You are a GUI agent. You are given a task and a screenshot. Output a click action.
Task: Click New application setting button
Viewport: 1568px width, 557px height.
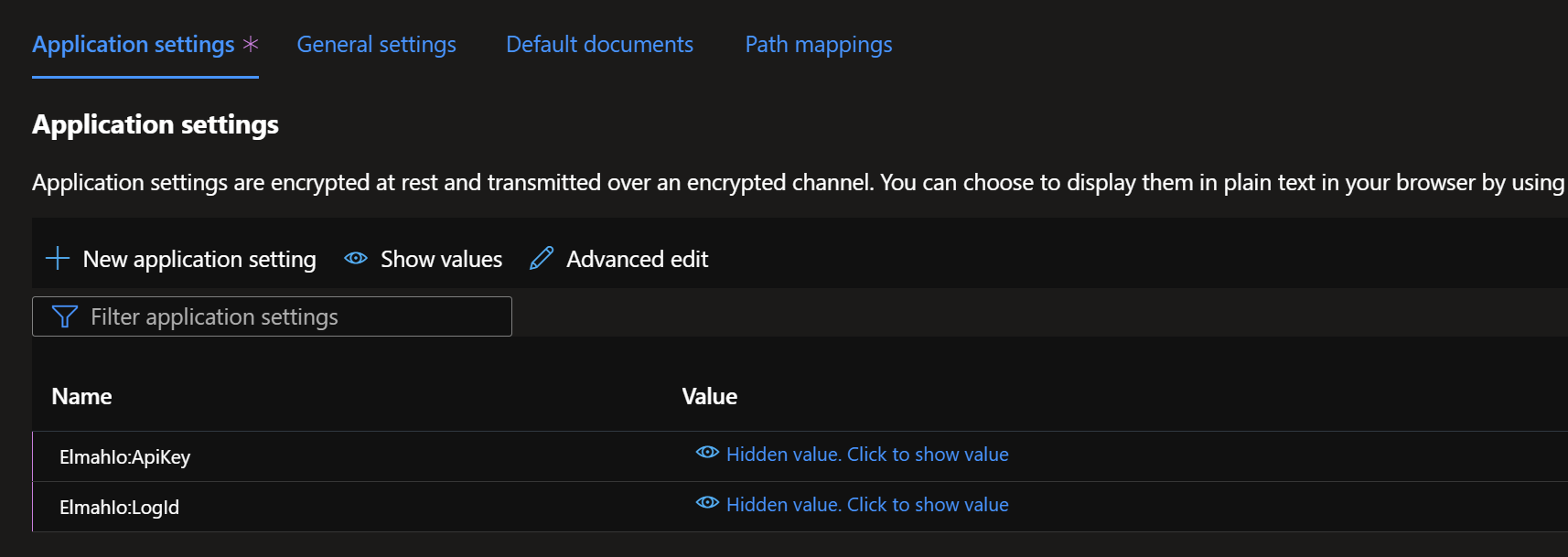coord(180,259)
